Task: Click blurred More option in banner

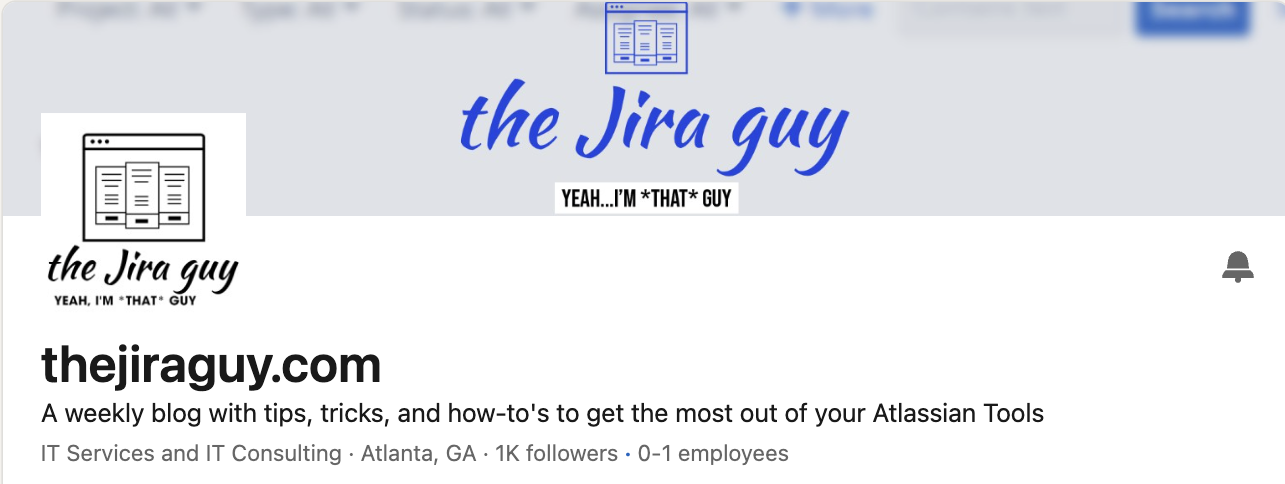Action: coord(826,12)
